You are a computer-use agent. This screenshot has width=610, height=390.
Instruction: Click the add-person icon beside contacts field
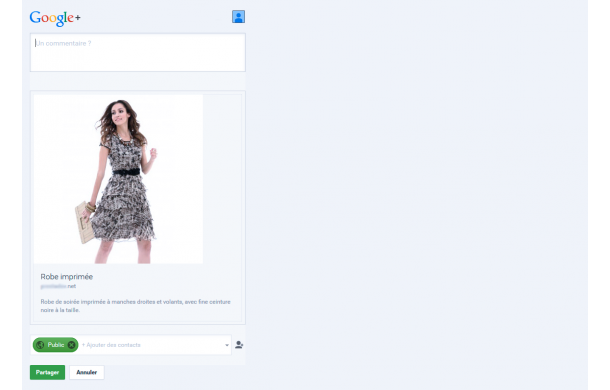point(239,345)
